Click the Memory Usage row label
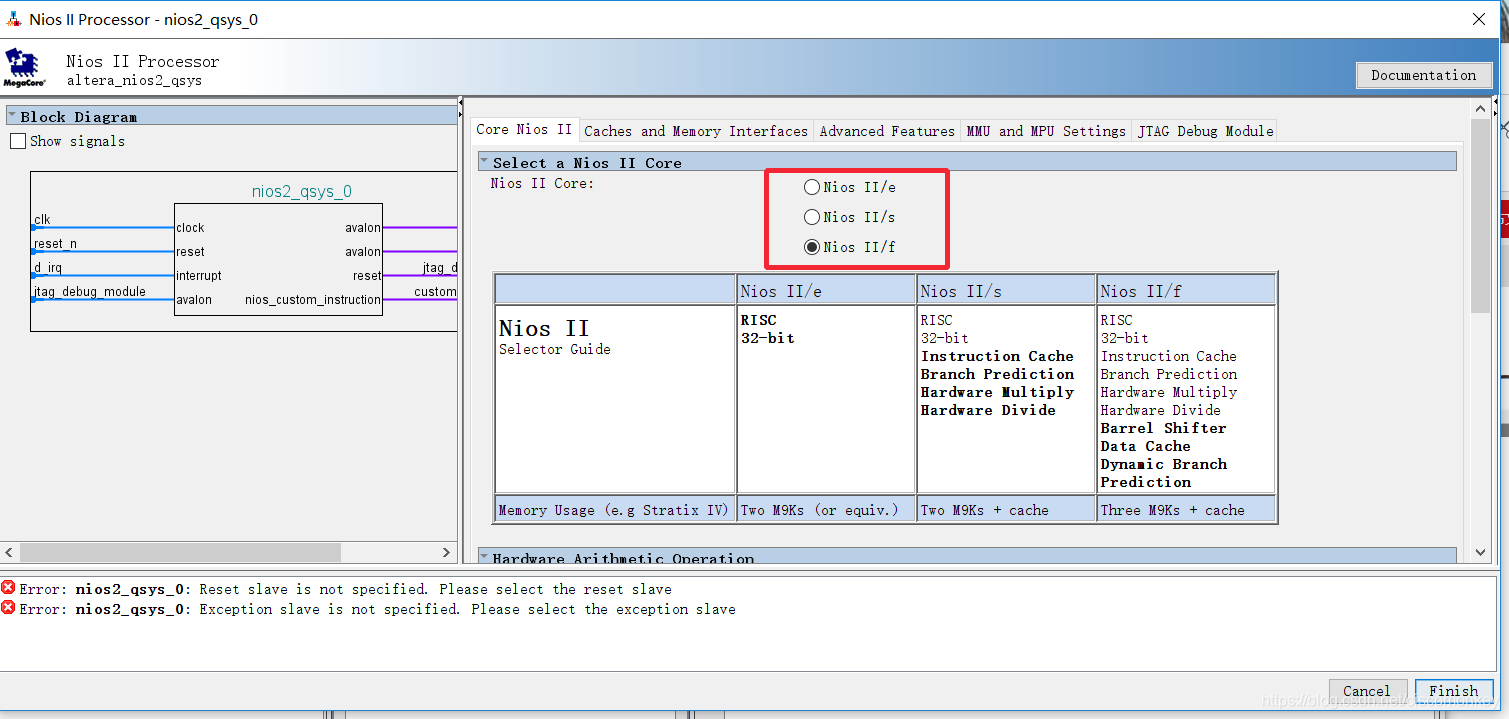The image size is (1509, 719). click(614, 510)
